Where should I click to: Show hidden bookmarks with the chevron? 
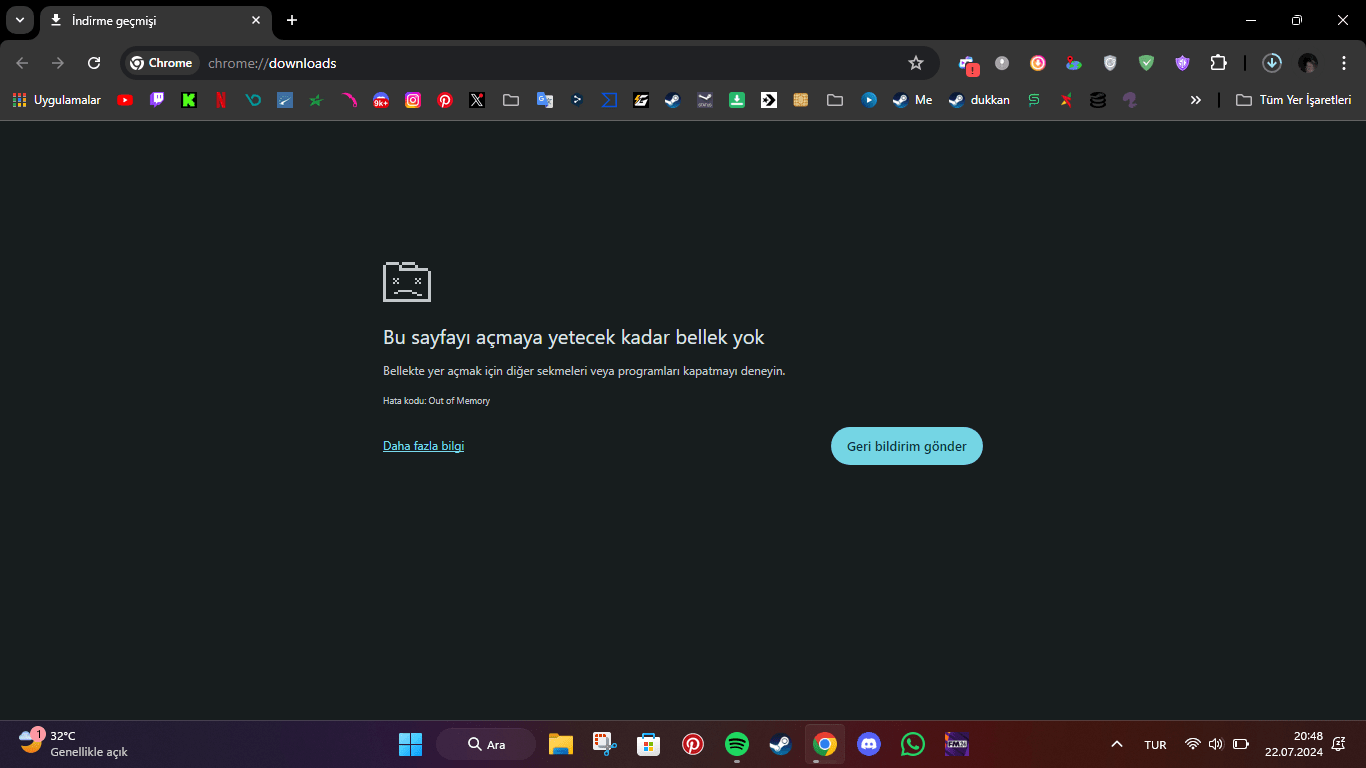[1195, 100]
